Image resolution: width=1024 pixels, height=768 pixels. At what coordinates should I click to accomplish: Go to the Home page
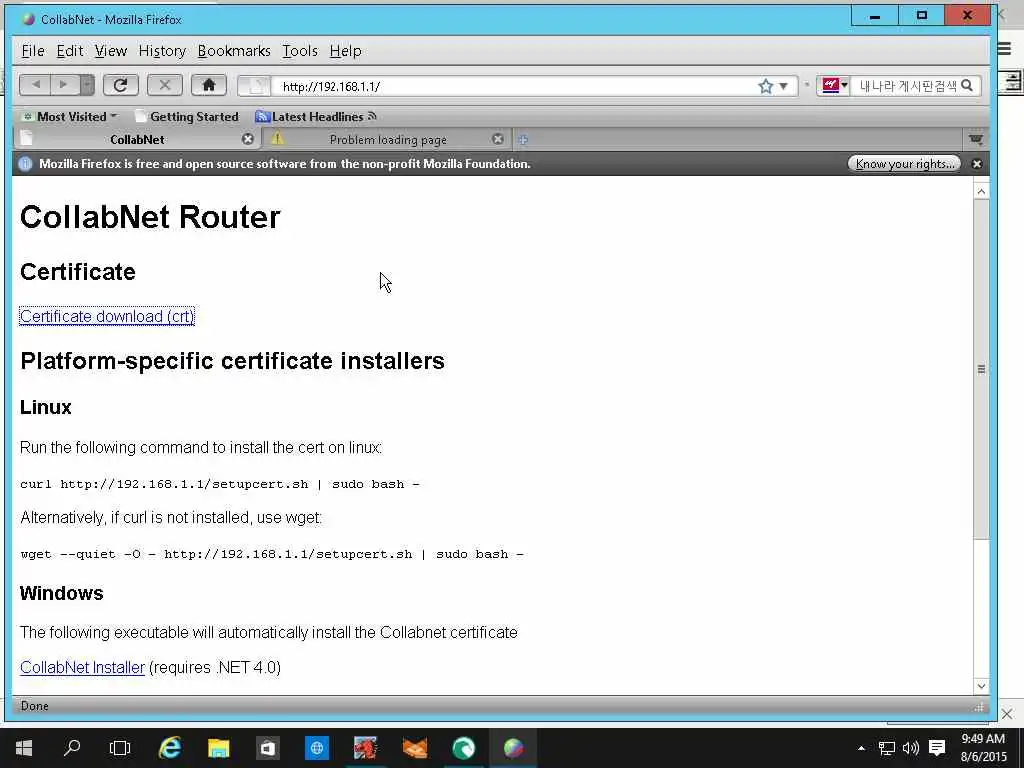(x=209, y=85)
